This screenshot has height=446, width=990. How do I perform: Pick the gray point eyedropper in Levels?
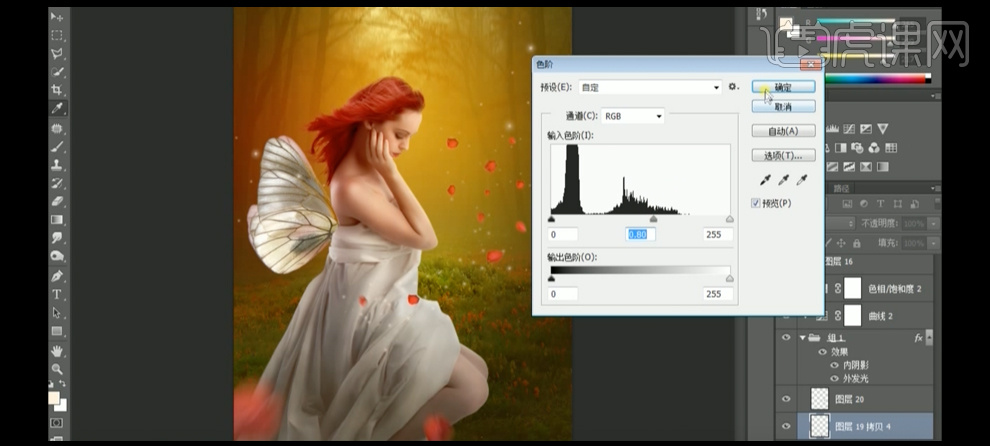(x=784, y=181)
